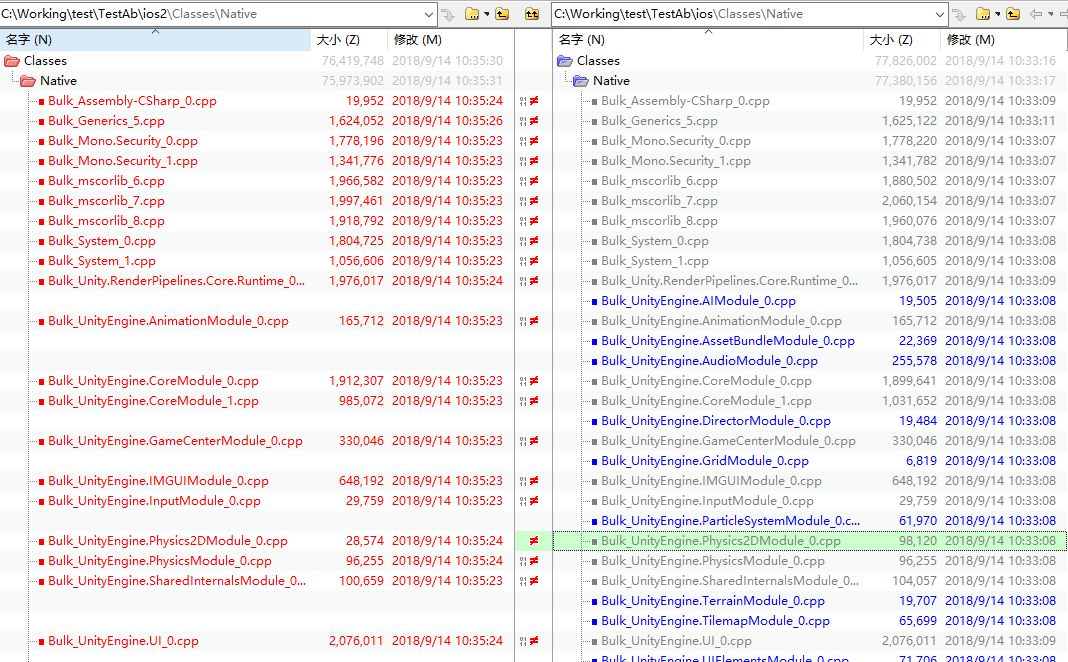The height and width of the screenshot is (662, 1068).
Task: Click right Native folder size 77,380,156
Action: point(906,81)
